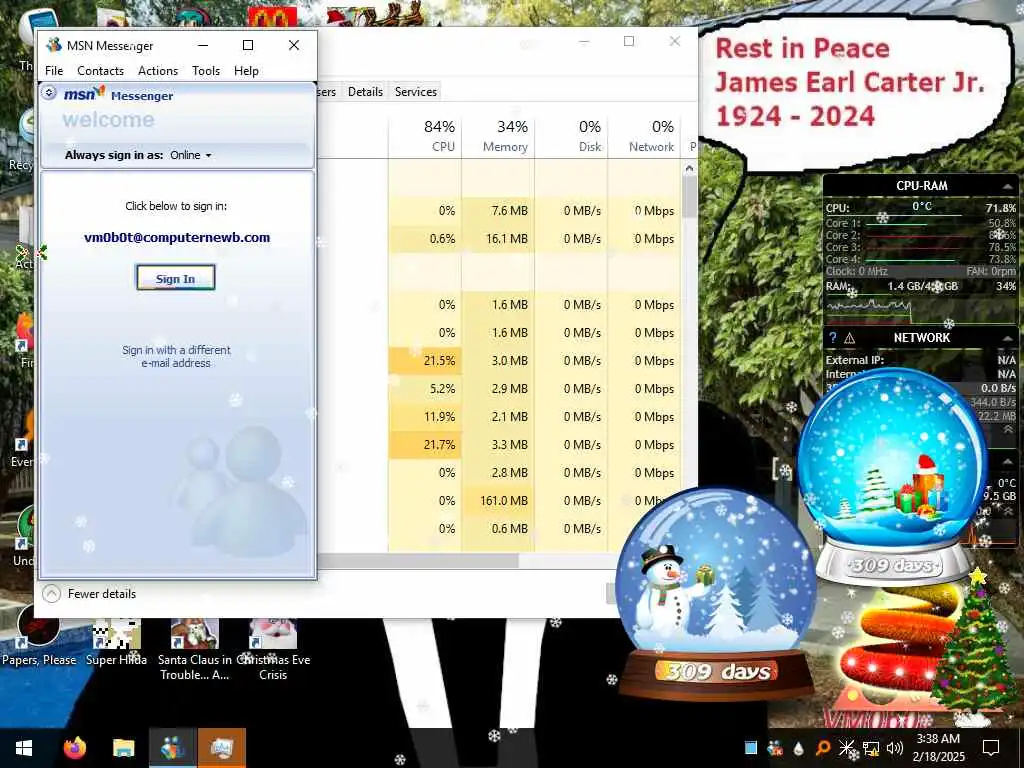1024x768 pixels.
Task: Open the 'Always sign in as' Online dropdown
Action: tap(191, 155)
